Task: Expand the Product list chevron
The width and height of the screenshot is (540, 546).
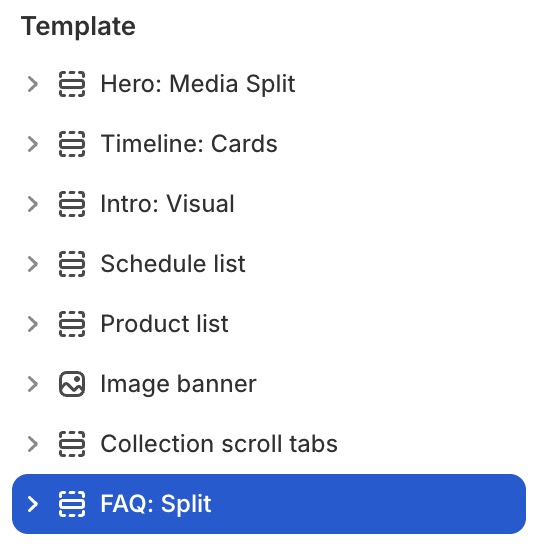Action: point(33,324)
